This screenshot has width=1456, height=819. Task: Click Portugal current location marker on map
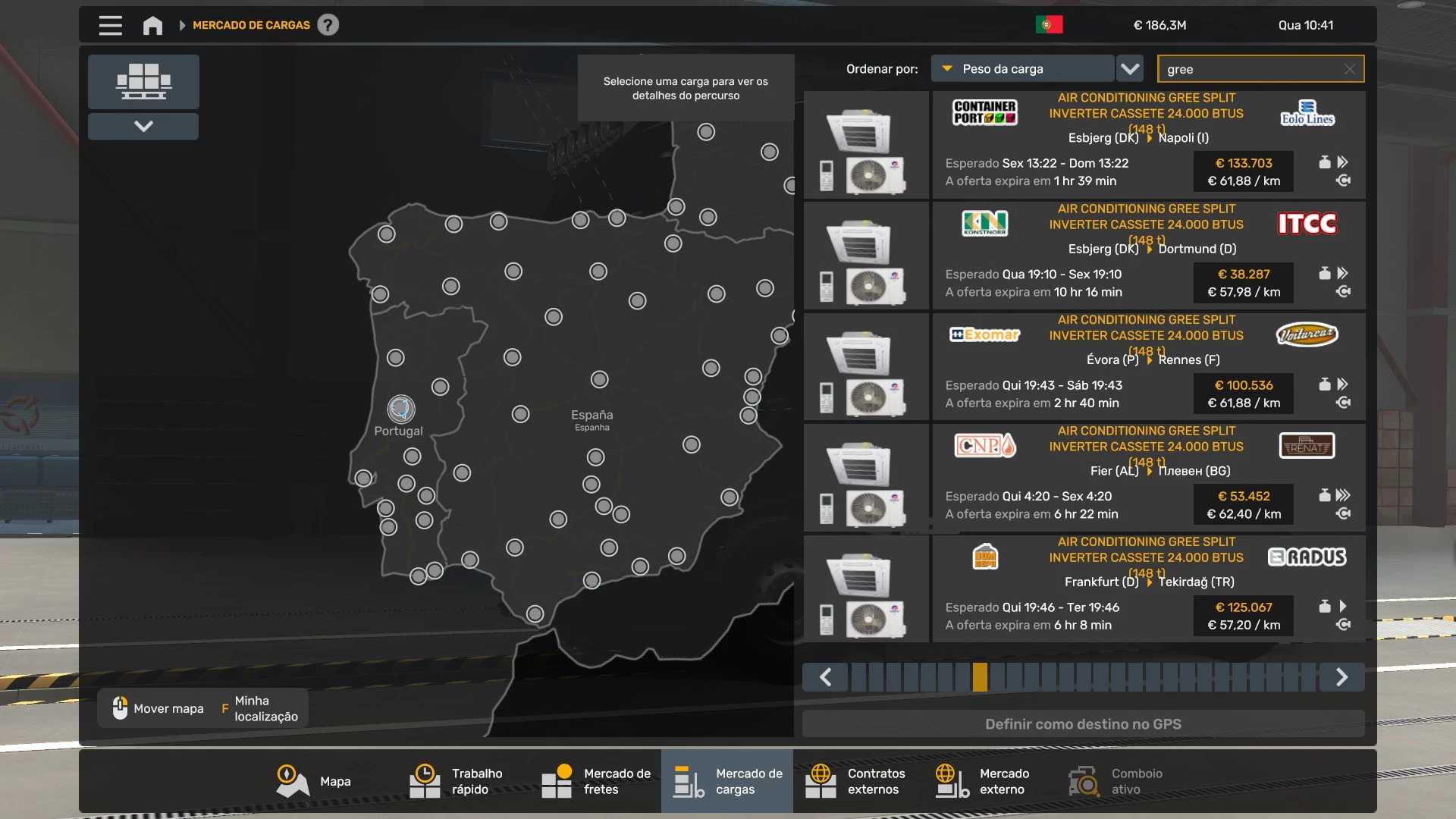[x=400, y=409]
